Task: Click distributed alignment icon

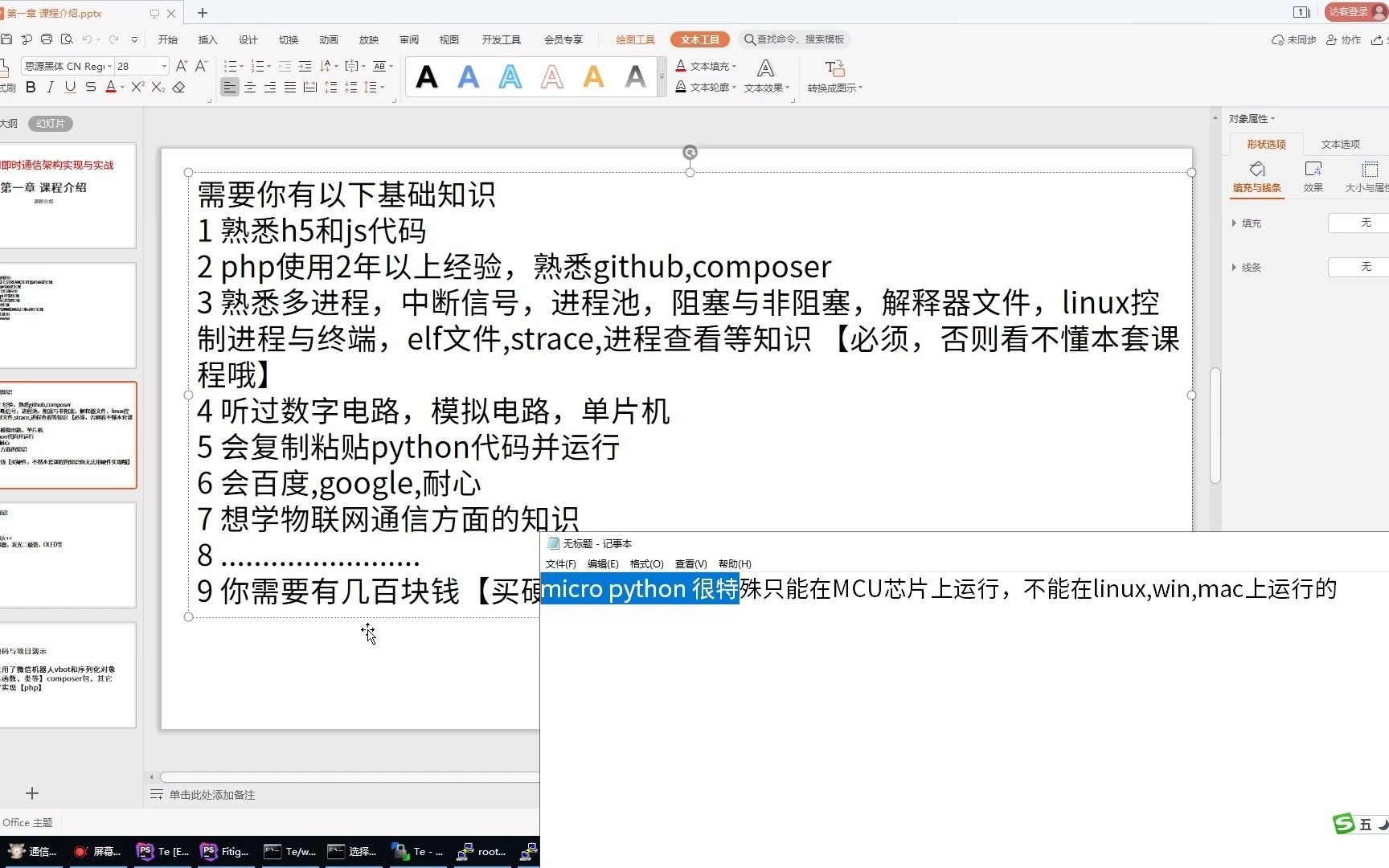Action: [x=310, y=87]
